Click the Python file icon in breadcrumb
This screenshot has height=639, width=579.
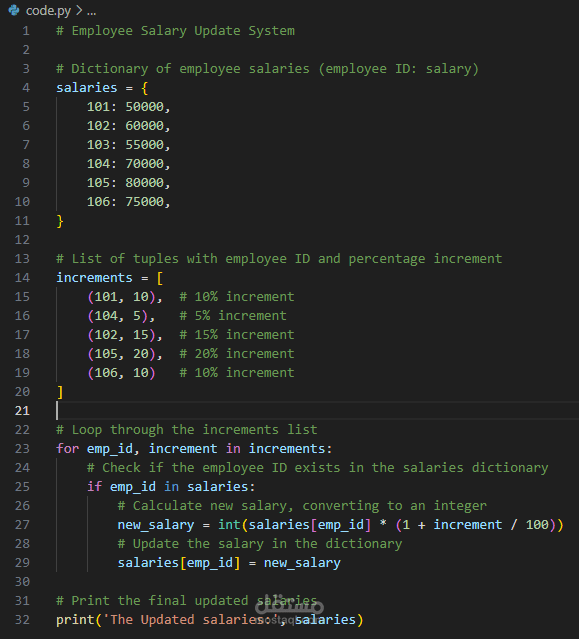click(x=14, y=10)
